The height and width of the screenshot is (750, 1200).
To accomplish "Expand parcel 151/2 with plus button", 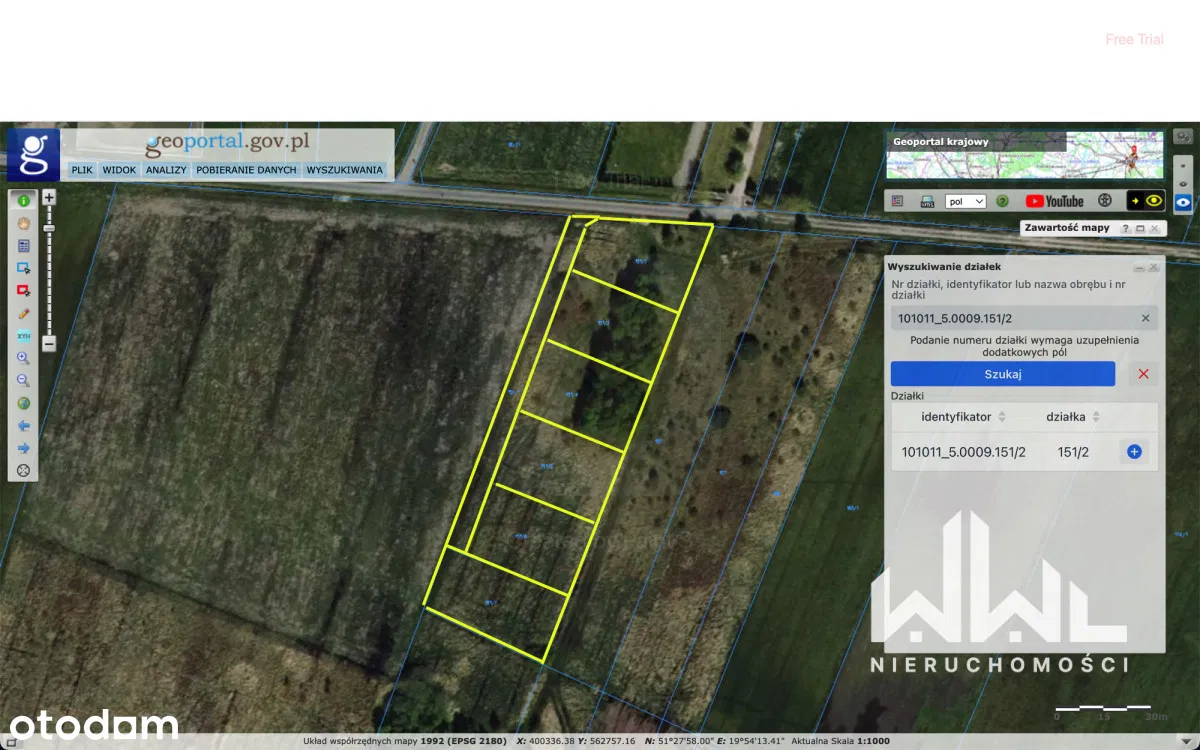I will (1134, 452).
